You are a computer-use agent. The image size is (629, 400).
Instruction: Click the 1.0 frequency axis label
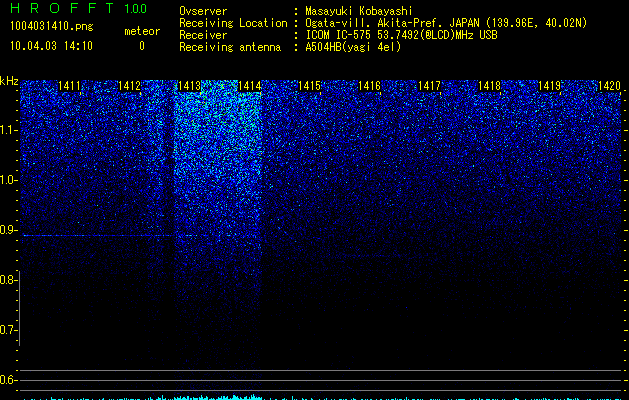tap(9, 180)
